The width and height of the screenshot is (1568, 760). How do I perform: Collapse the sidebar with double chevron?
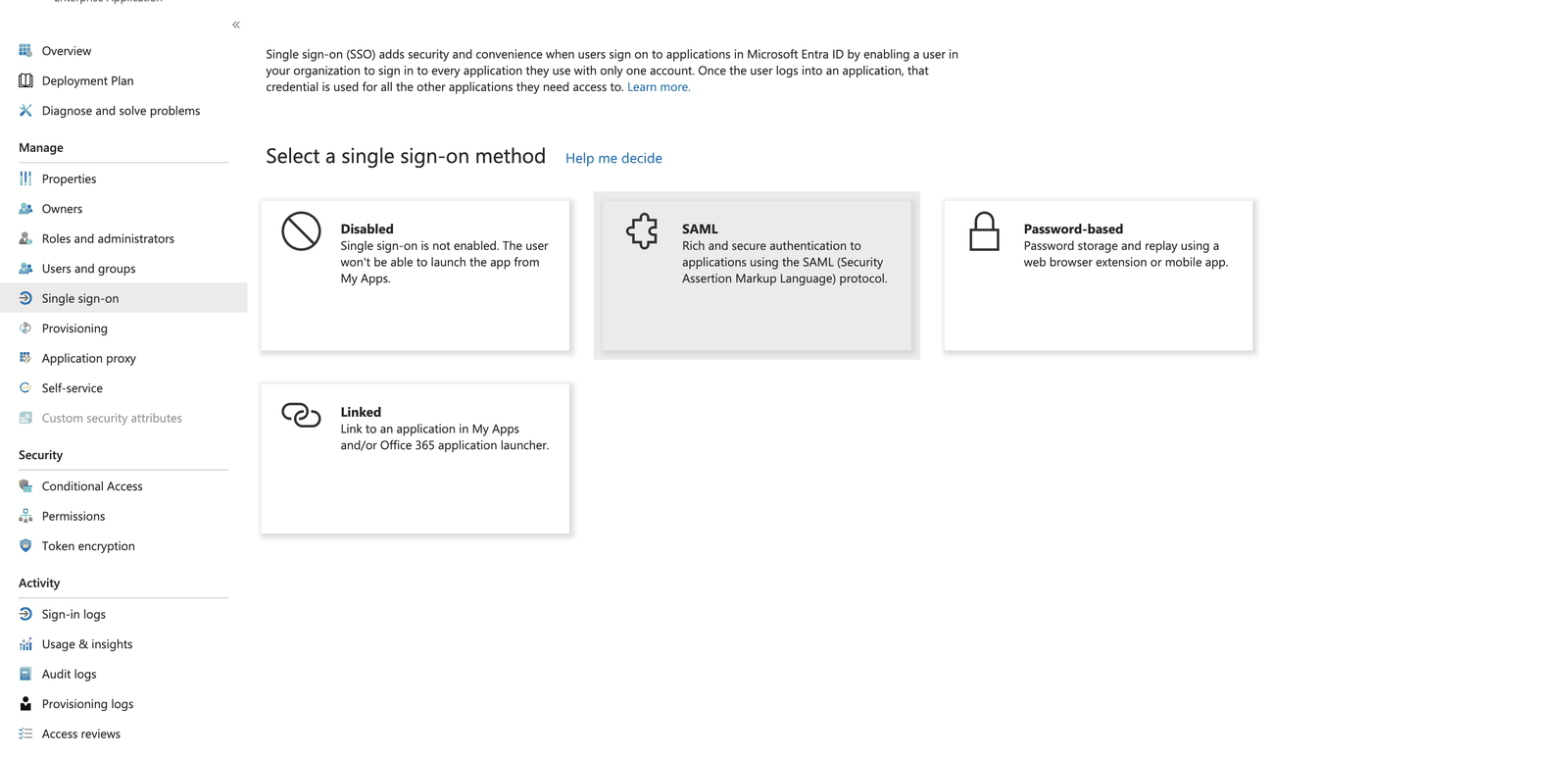pyautogui.click(x=236, y=25)
